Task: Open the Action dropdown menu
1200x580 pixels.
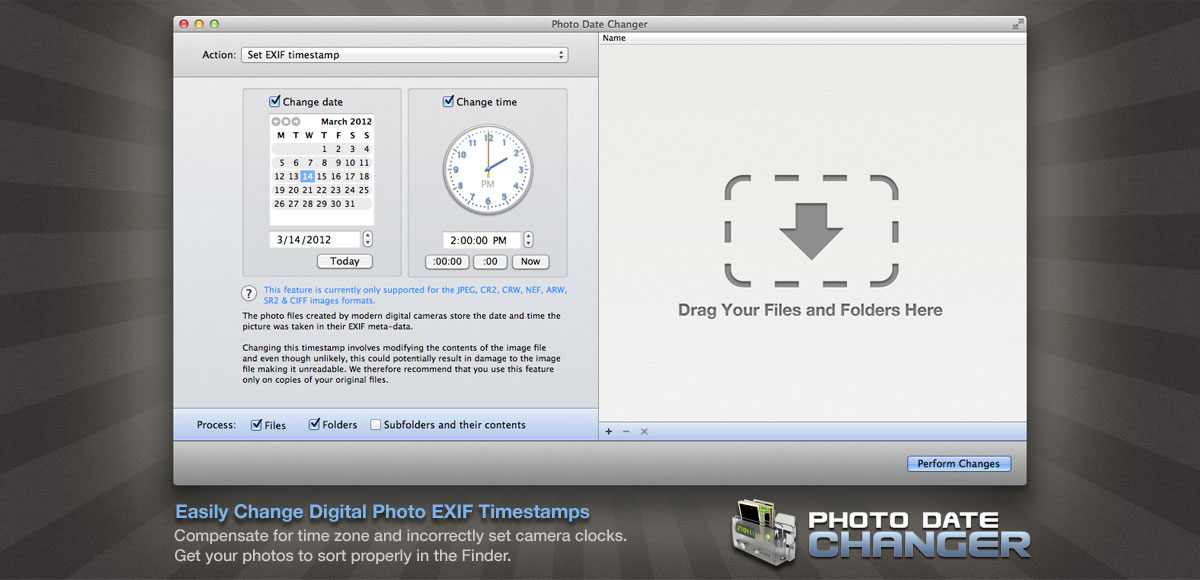Action: 404,55
